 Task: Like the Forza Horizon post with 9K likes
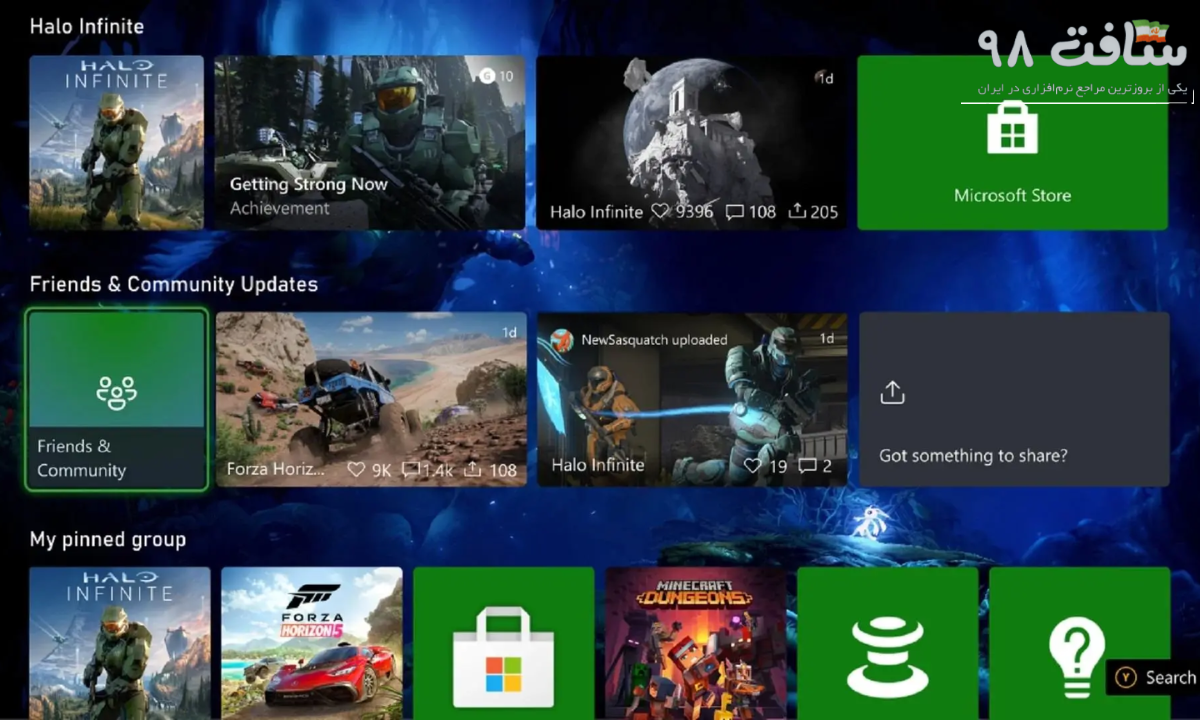pos(356,469)
